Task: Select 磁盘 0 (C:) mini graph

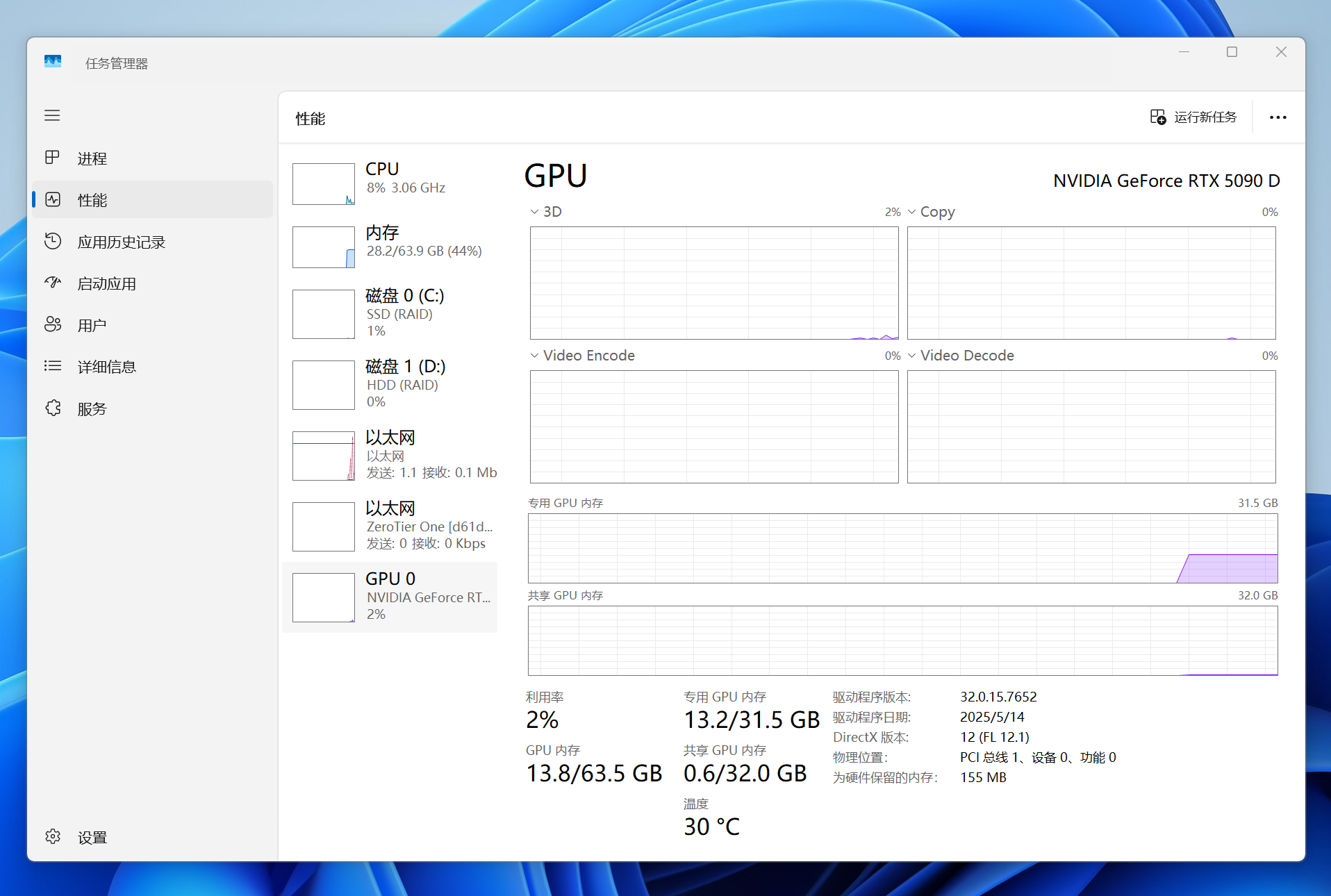Action: click(x=324, y=314)
